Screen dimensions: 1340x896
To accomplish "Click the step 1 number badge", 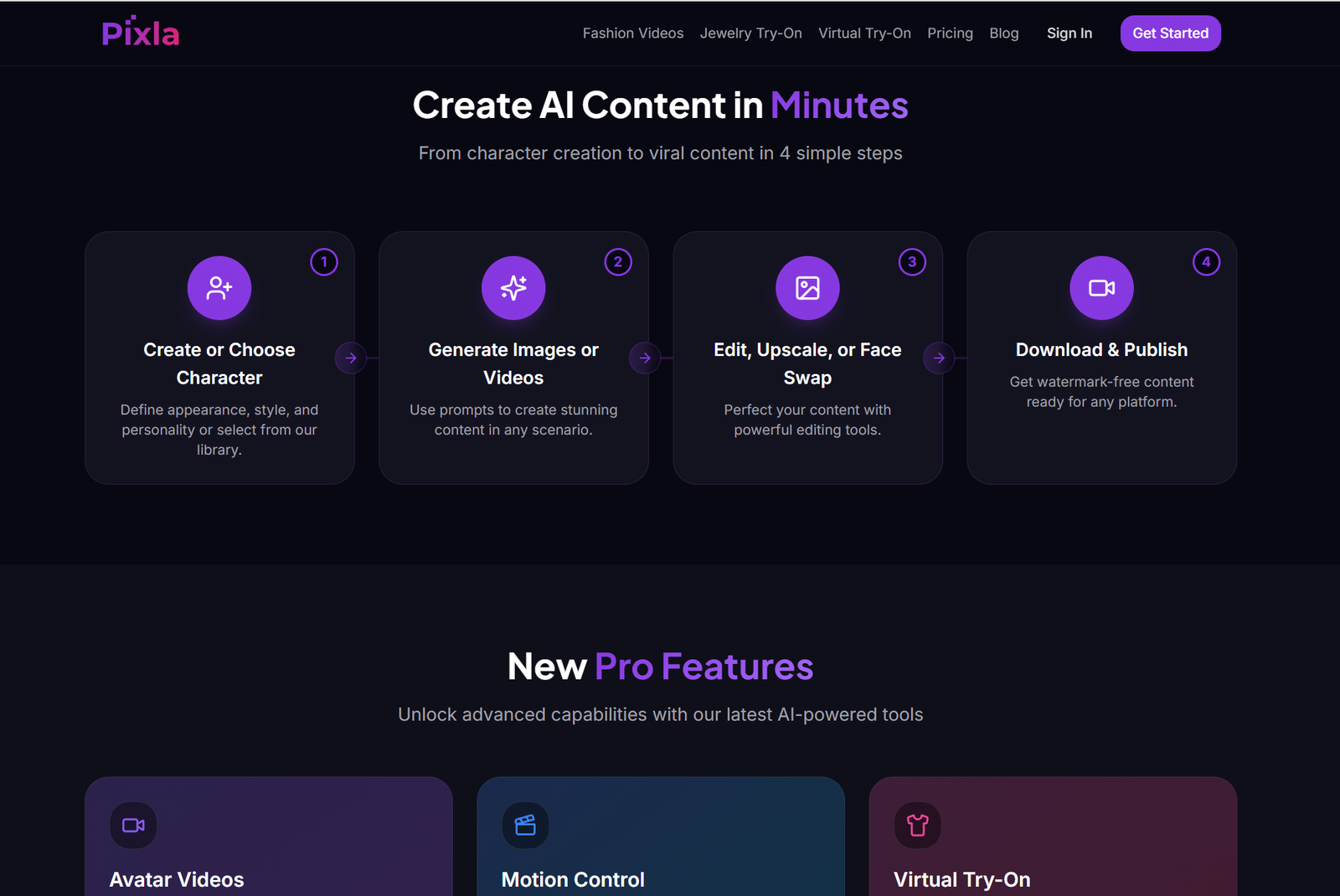I will click(324, 262).
